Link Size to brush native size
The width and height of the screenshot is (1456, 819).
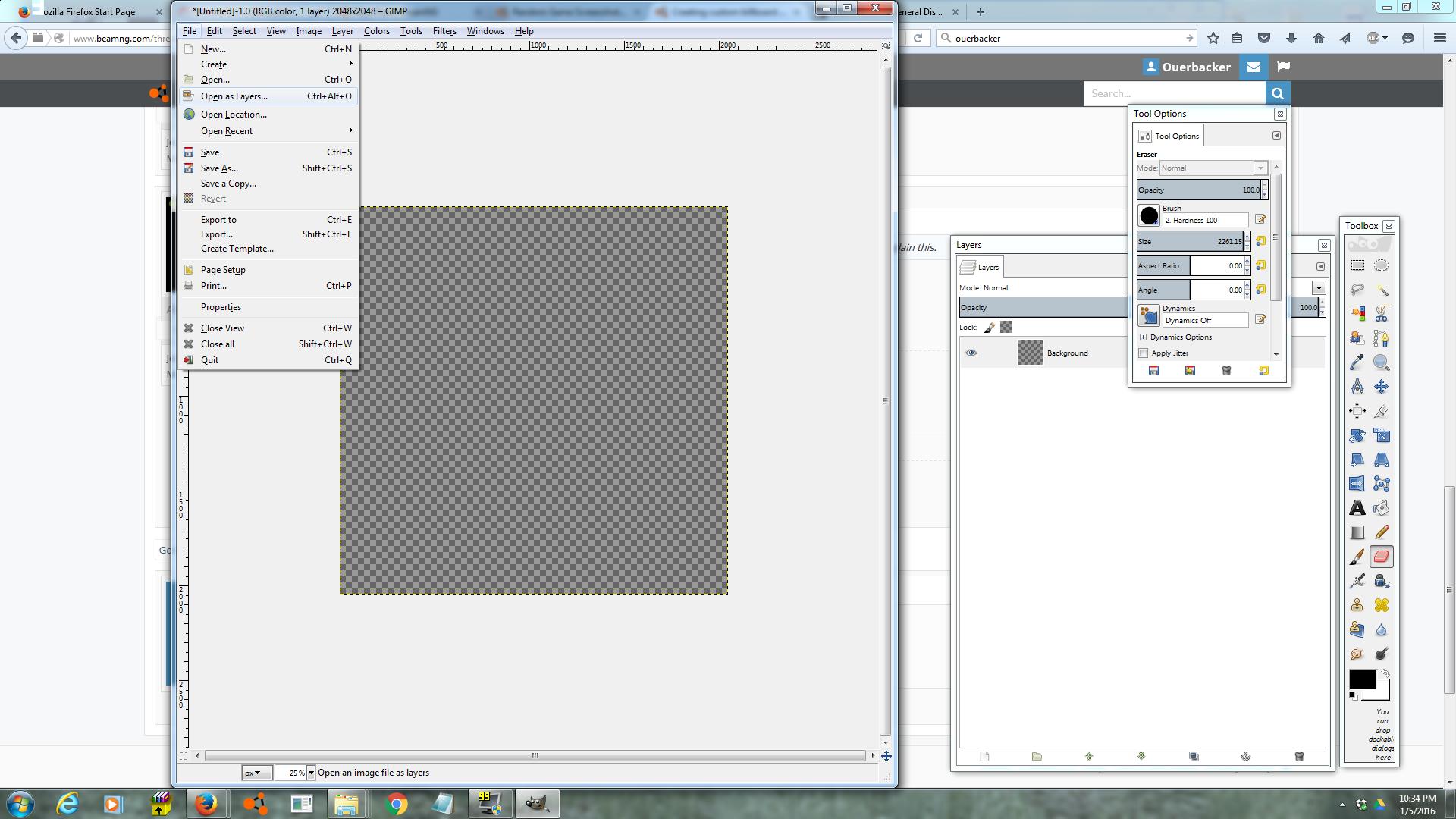(x=1260, y=241)
